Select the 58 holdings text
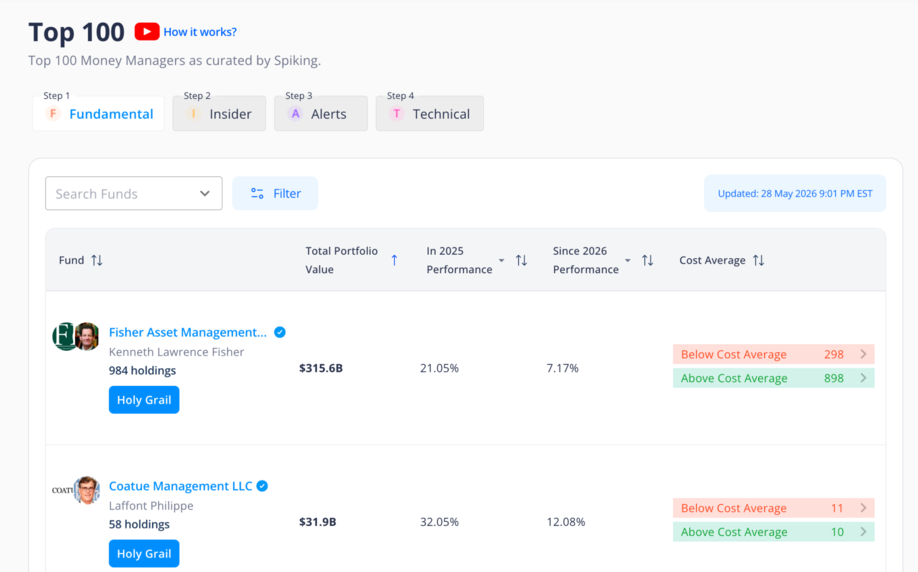The image size is (918, 572). point(139,525)
